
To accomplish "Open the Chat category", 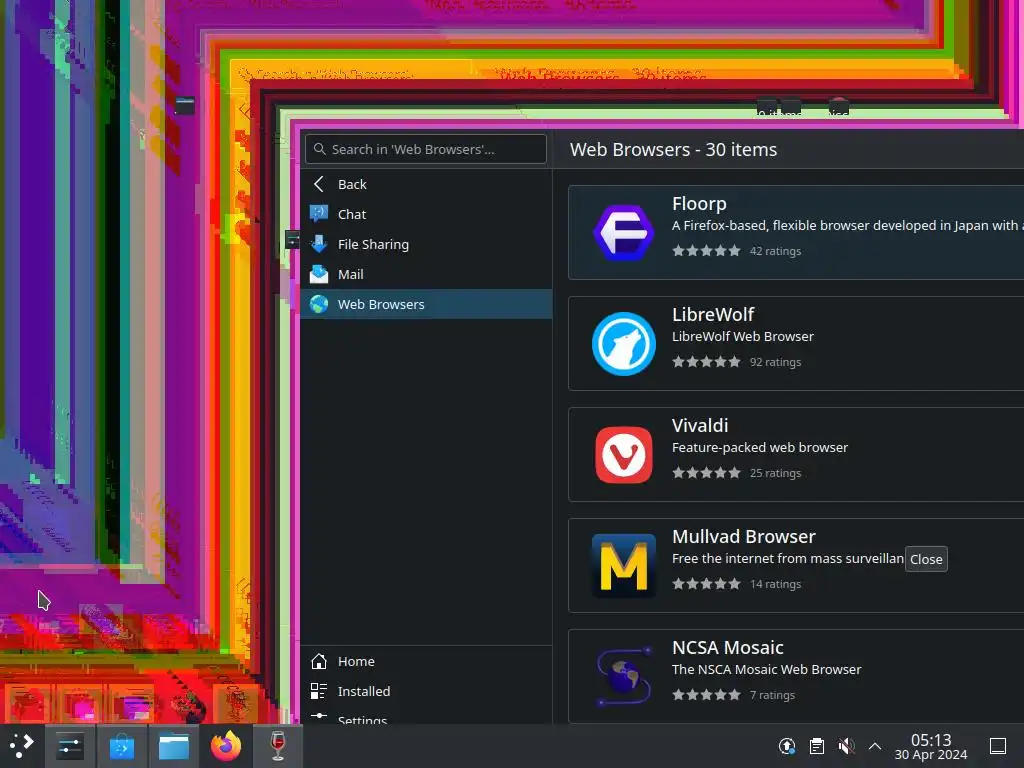I will (426, 214).
